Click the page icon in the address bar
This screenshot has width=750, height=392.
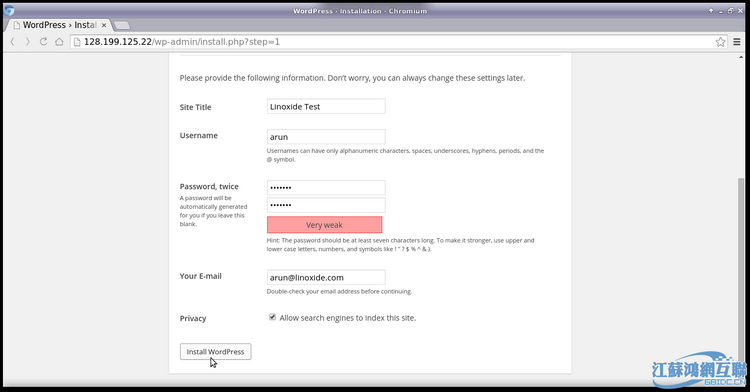[77, 42]
